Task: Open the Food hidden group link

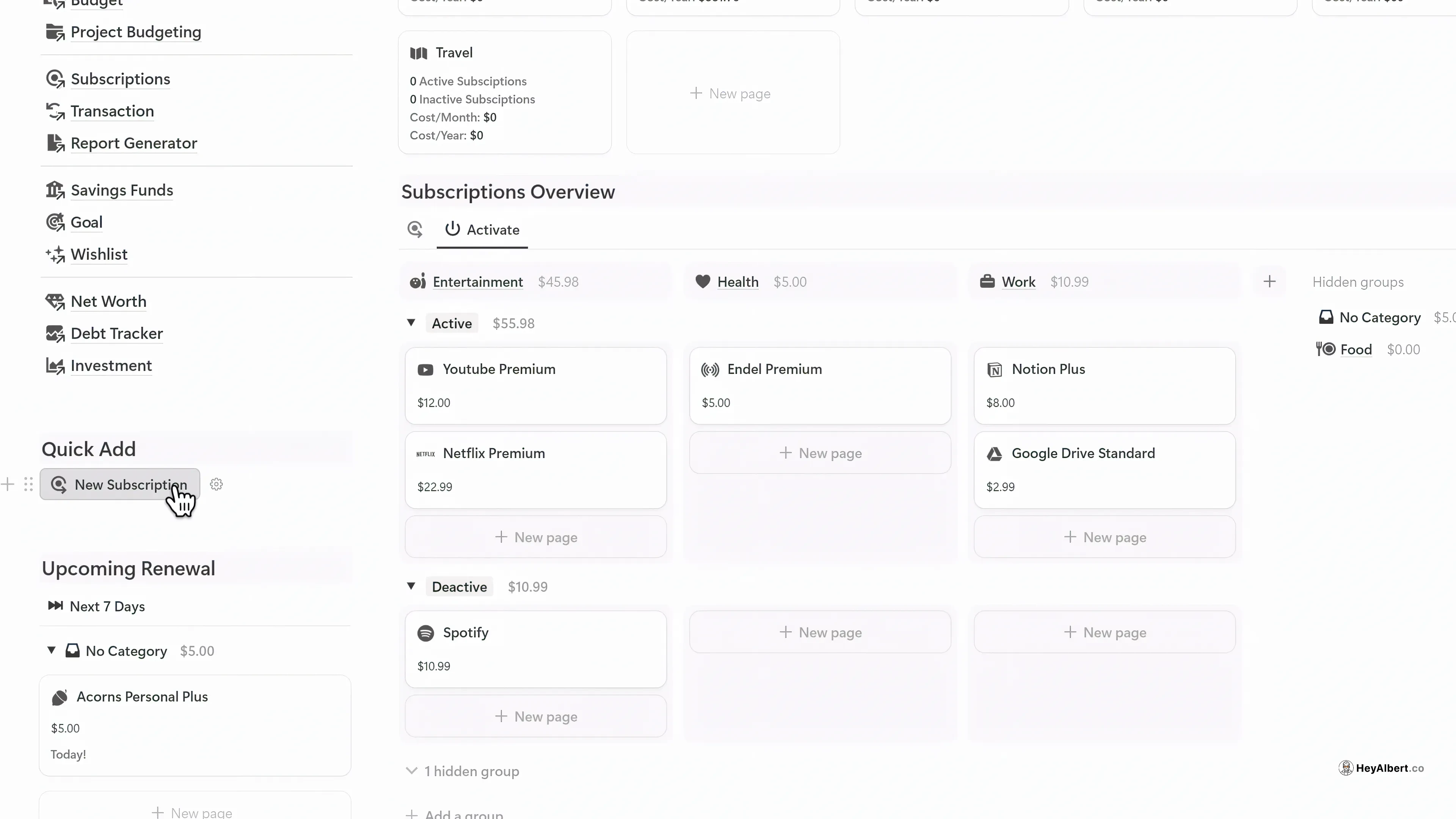Action: pyautogui.click(x=1356, y=349)
